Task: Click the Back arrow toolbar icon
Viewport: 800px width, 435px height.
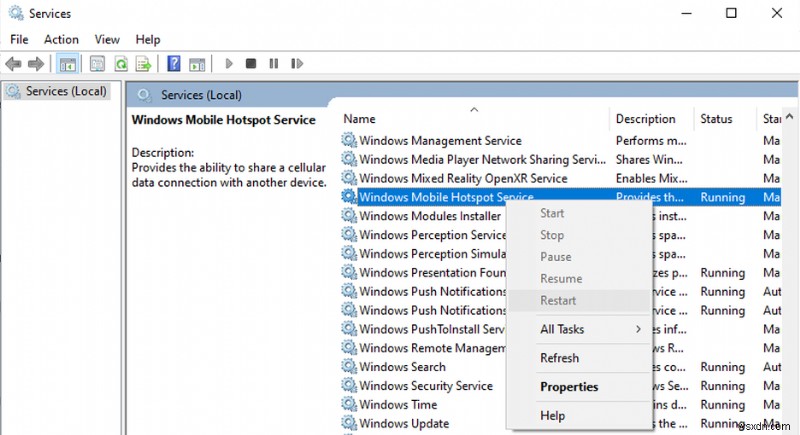Action: tap(13, 64)
